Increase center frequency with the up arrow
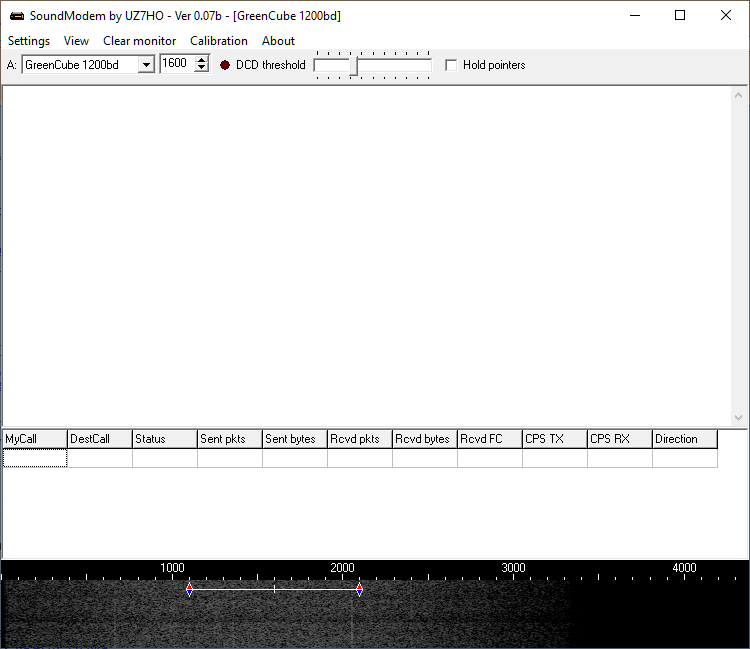The height and width of the screenshot is (649, 750). (x=202, y=59)
